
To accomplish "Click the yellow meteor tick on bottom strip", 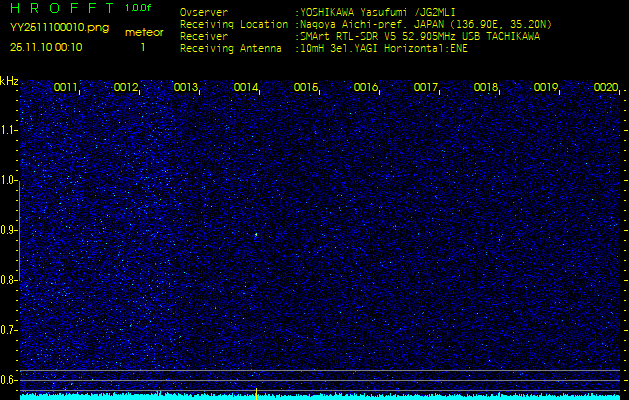I will (x=256, y=394).
